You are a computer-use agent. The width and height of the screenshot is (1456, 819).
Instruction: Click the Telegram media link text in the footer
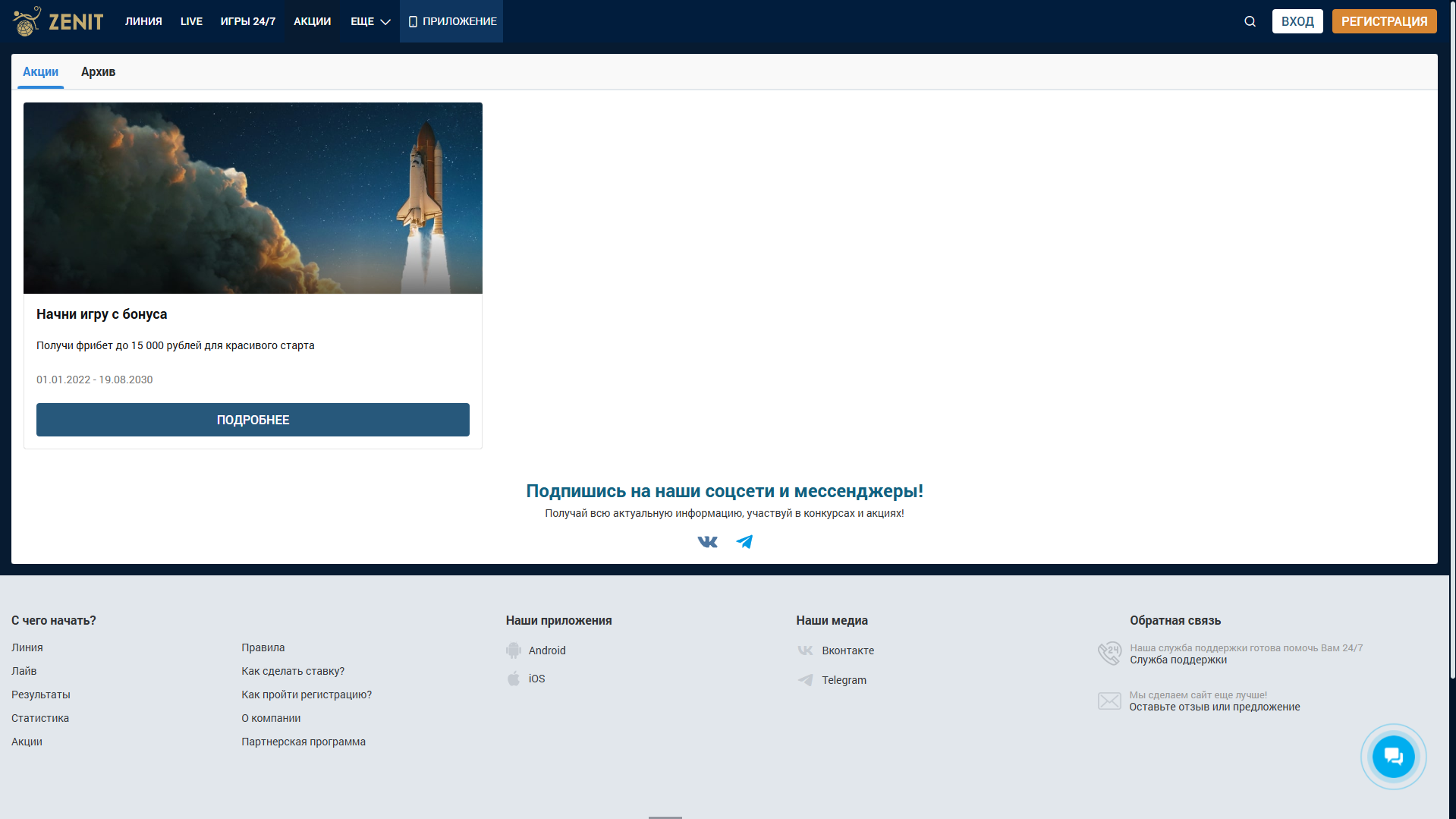point(844,680)
